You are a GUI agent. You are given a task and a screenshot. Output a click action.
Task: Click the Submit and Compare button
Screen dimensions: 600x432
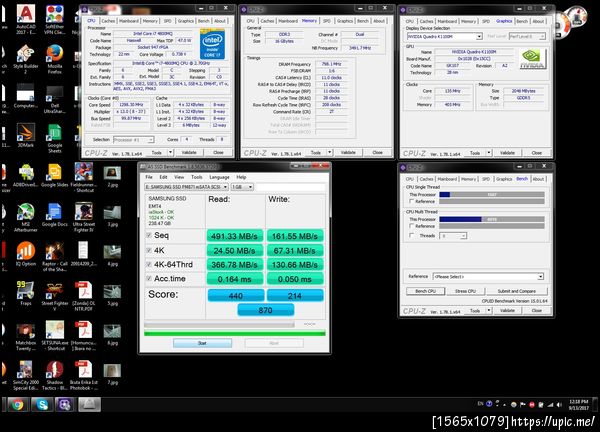click(x=517, y=291)
